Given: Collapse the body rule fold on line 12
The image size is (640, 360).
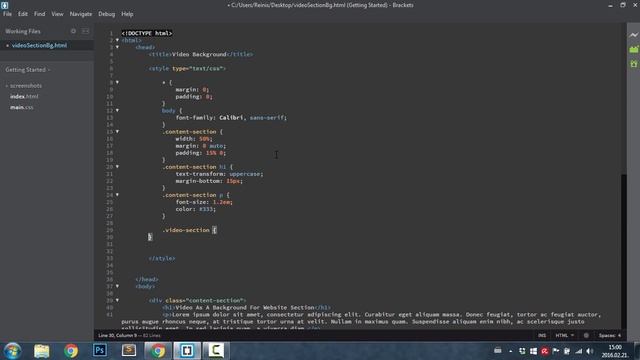Looking at the screenshot, I should [118, 110].
